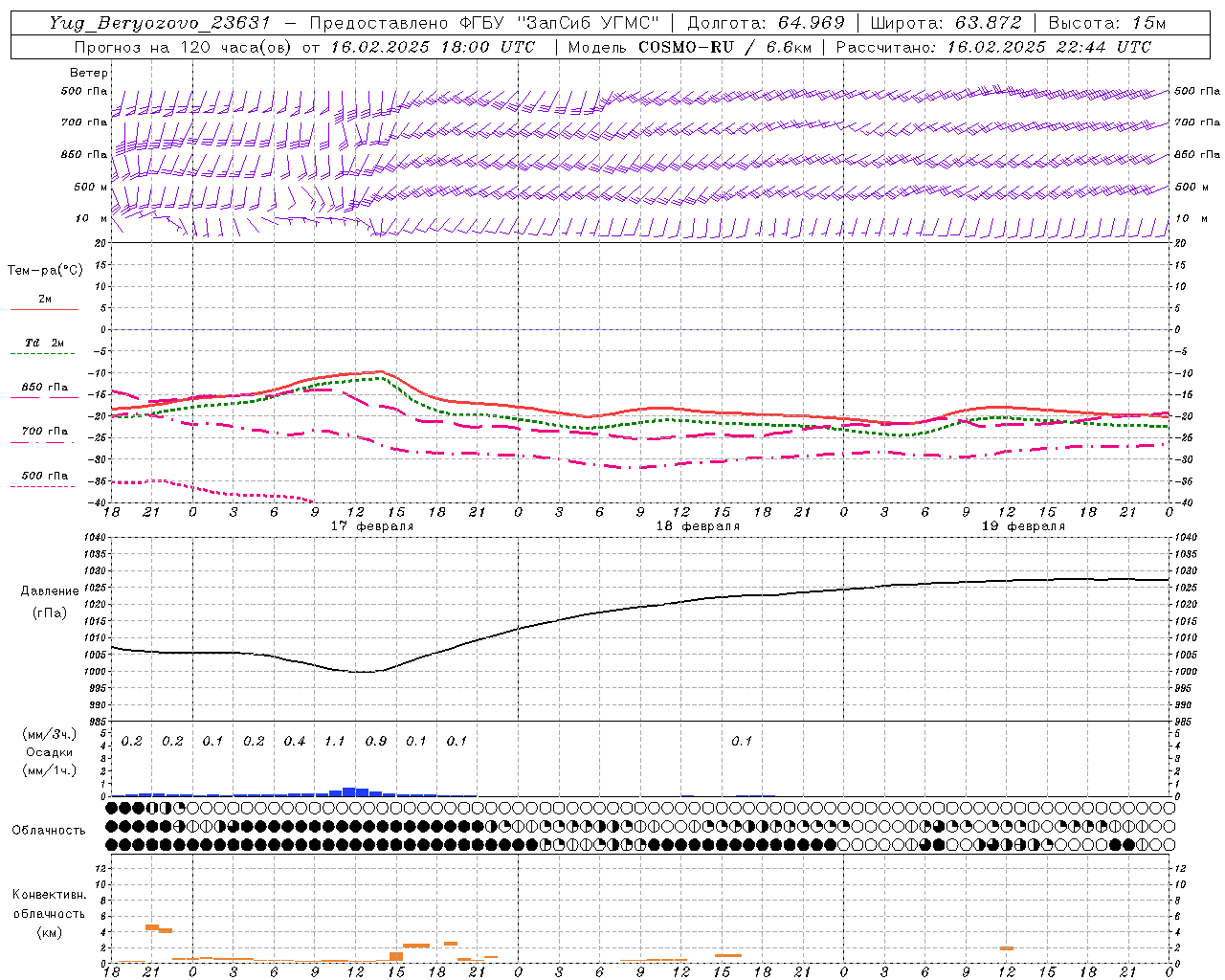Click the (мм/1ч.) precipitation unit label
The height and width of the screenshot is (980, 1225).
tap(50, 770)
